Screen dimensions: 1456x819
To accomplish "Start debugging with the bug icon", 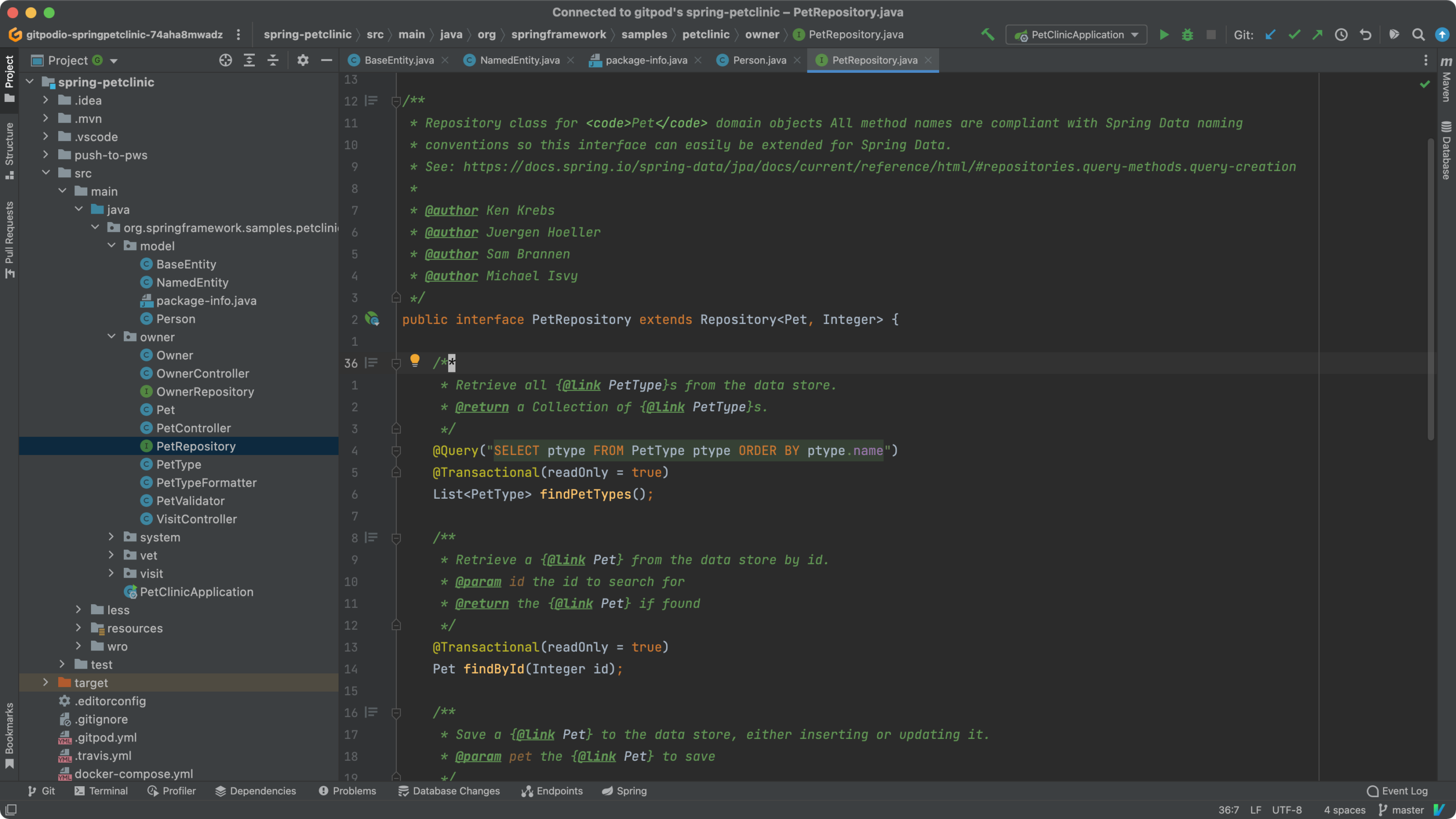I will click(1187, 34).
